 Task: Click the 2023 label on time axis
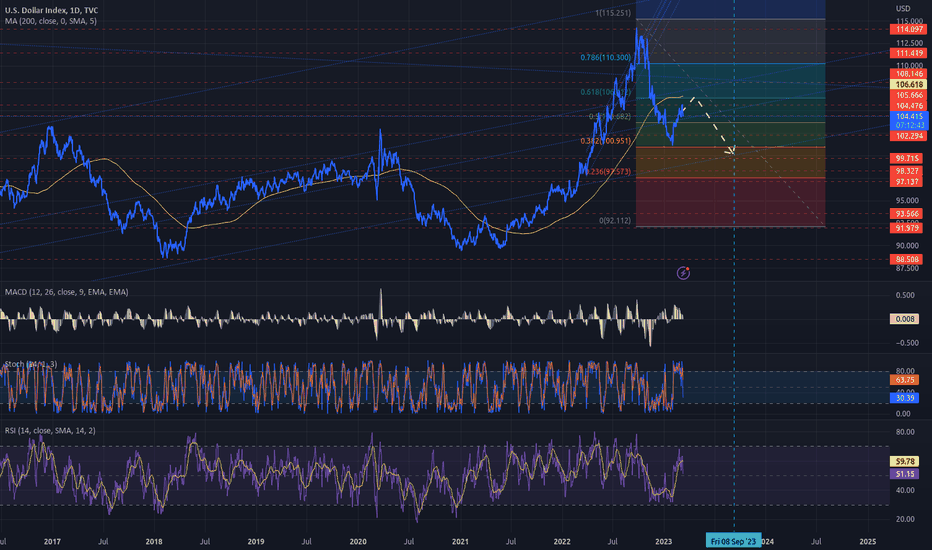(x=663, y=542)
